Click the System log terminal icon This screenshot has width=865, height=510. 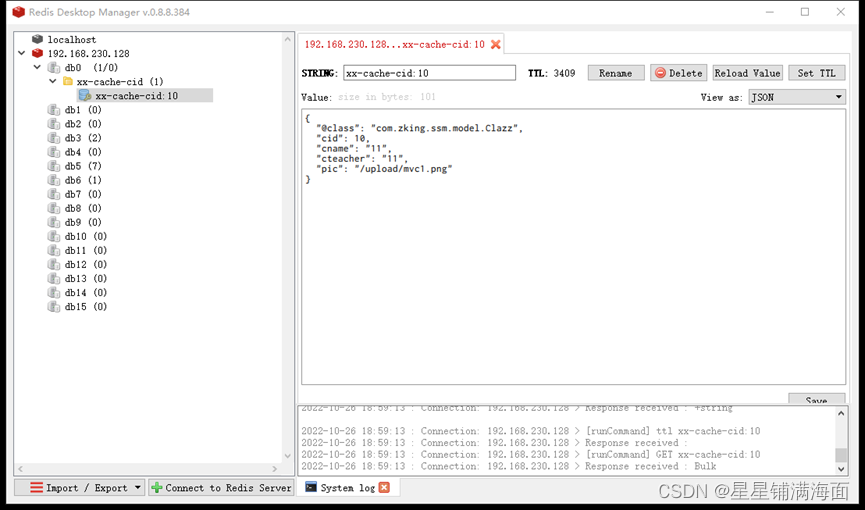(x=311, y=487)
